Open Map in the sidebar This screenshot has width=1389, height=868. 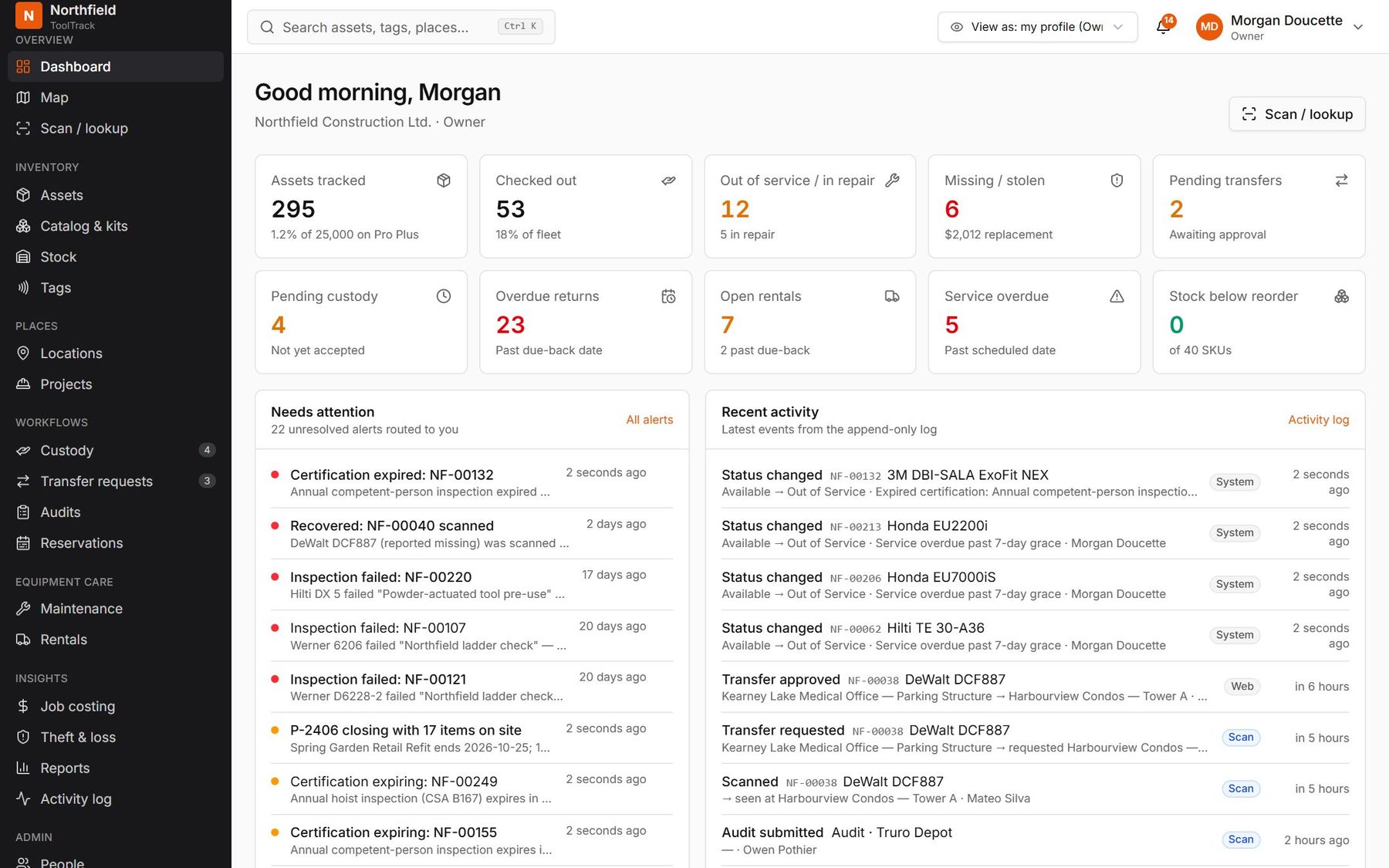click(116, 98)
